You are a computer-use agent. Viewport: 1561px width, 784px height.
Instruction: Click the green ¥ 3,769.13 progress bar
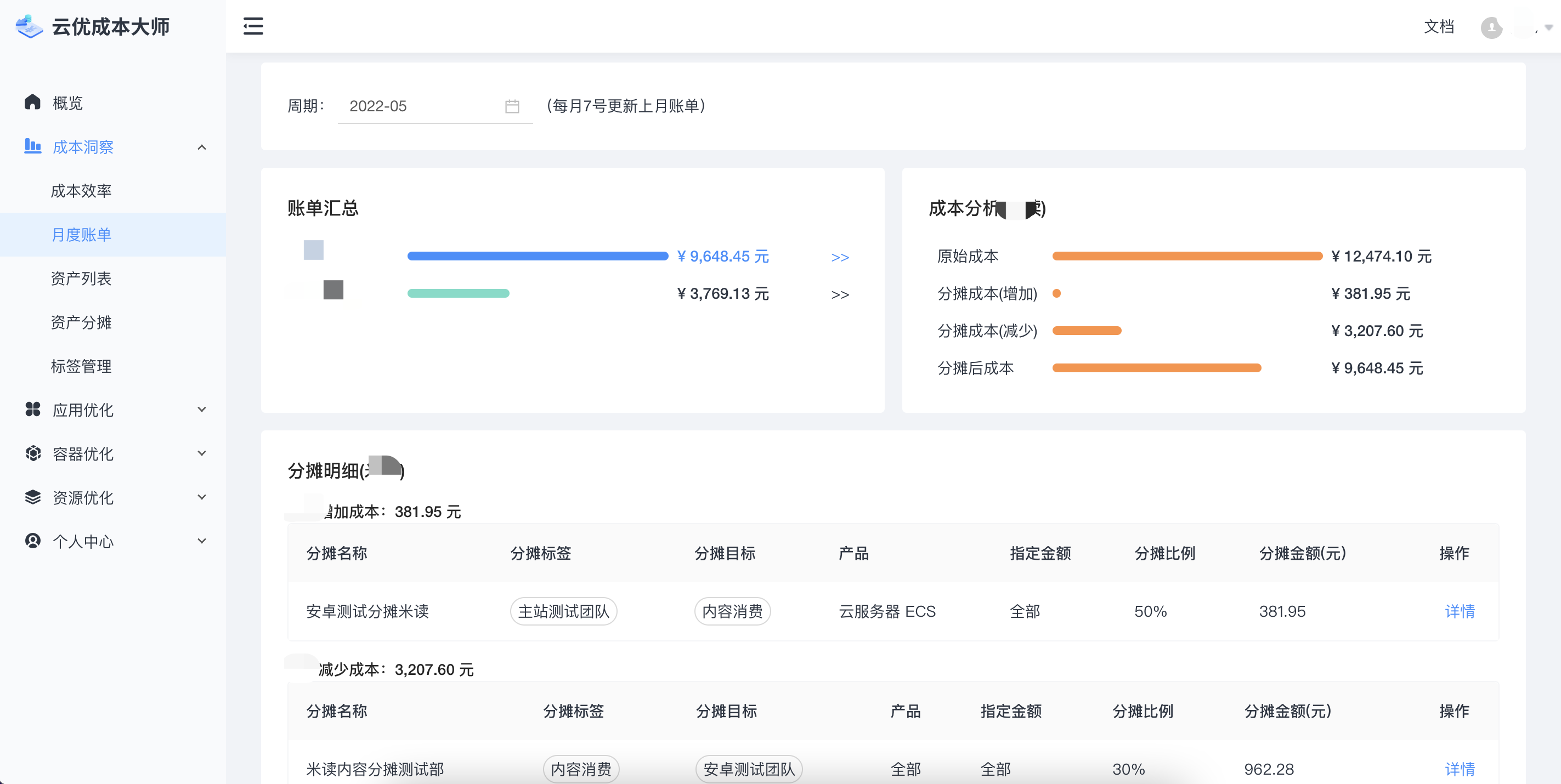(x=458, y=293)
